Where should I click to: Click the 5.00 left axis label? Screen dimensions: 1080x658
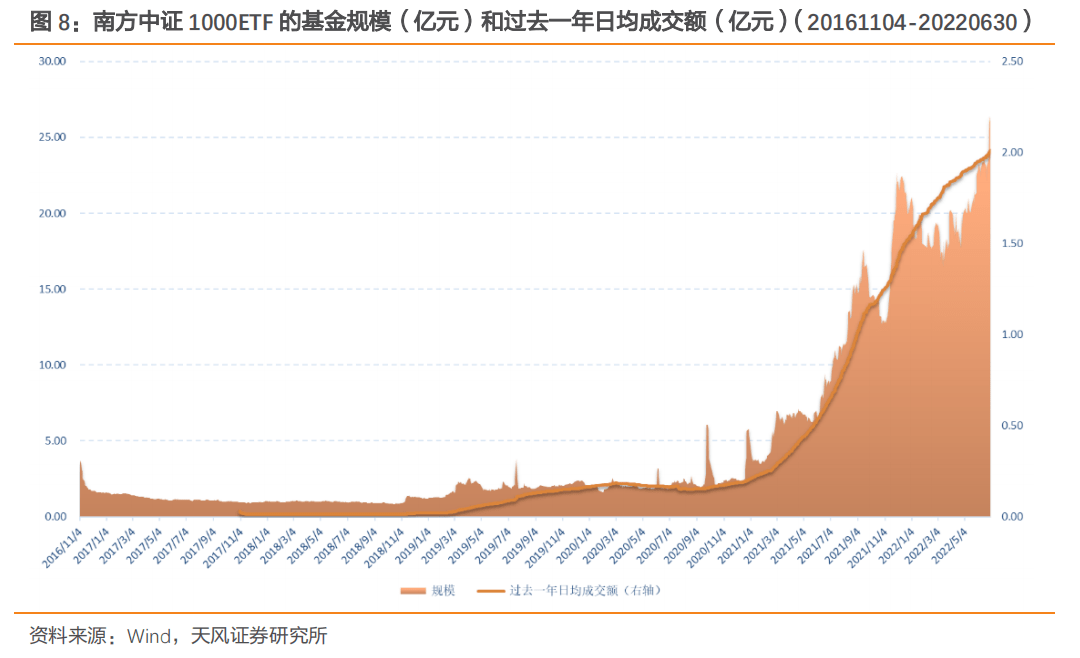[54, 441]
